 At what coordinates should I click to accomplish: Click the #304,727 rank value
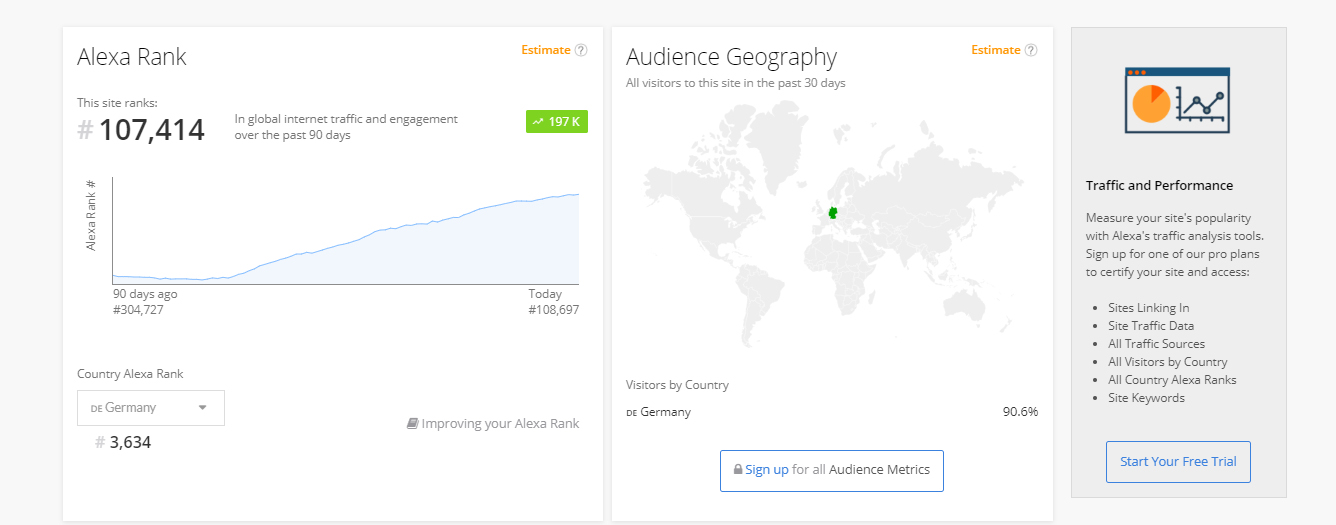[x=138, y=310]
